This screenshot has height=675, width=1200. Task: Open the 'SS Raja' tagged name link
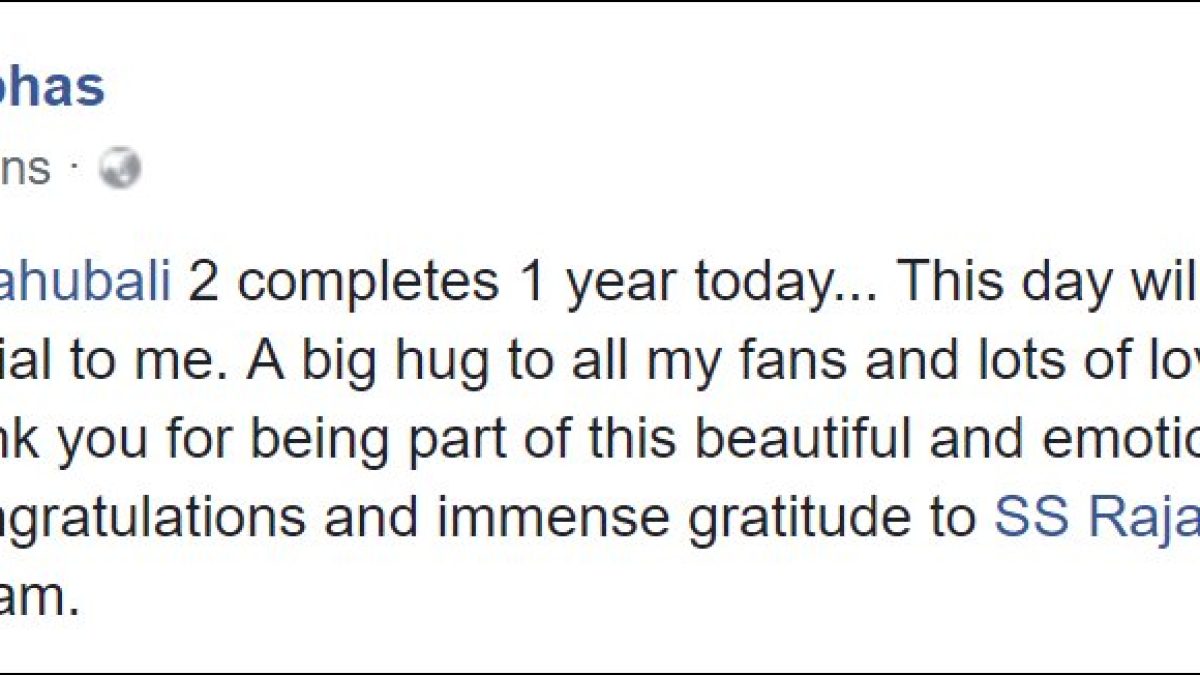click(1096, 519)
